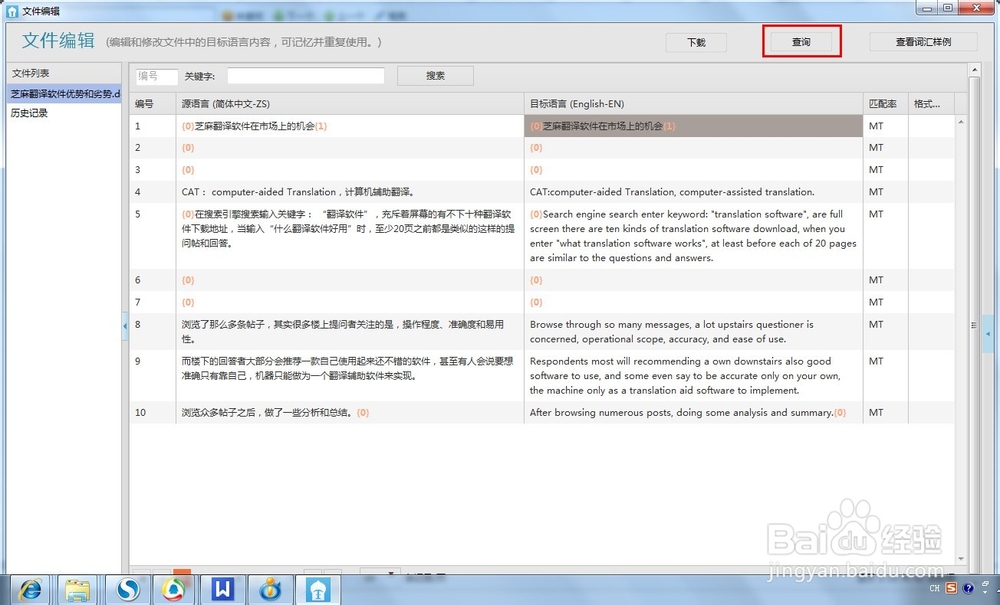Image resolution: width=1000 pixels, height=605 pixels.
Task: Expand right side panel arrow
Action: tap(988, 334)
